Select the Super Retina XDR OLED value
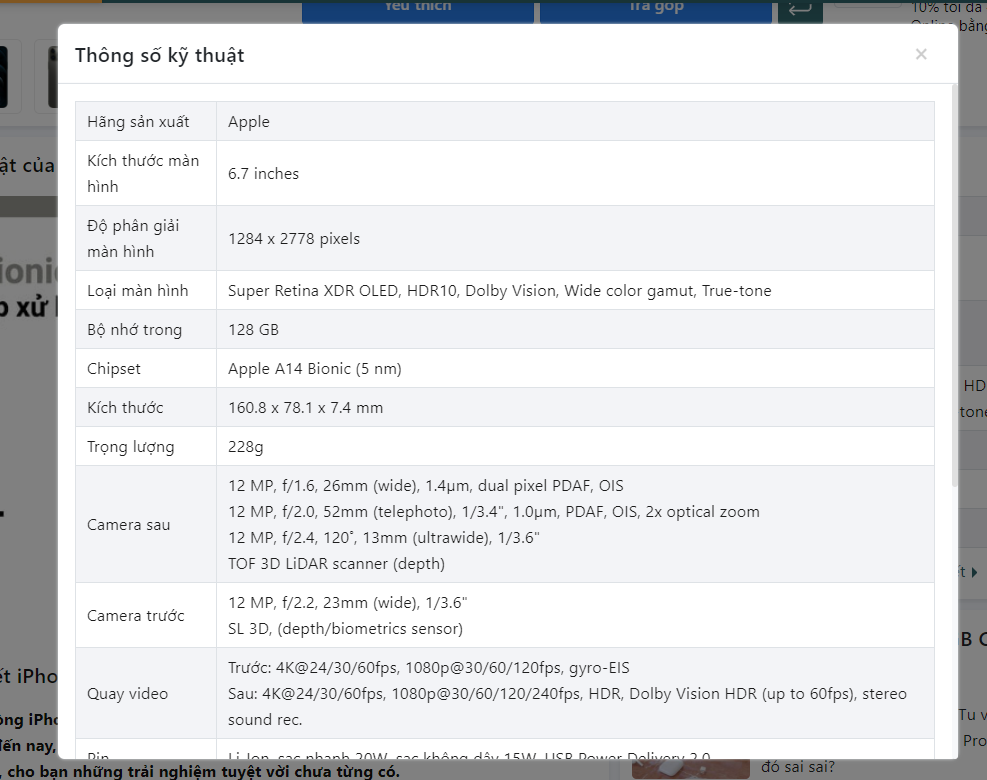Viewport: 987px width, 780px height. click(499, 290)
